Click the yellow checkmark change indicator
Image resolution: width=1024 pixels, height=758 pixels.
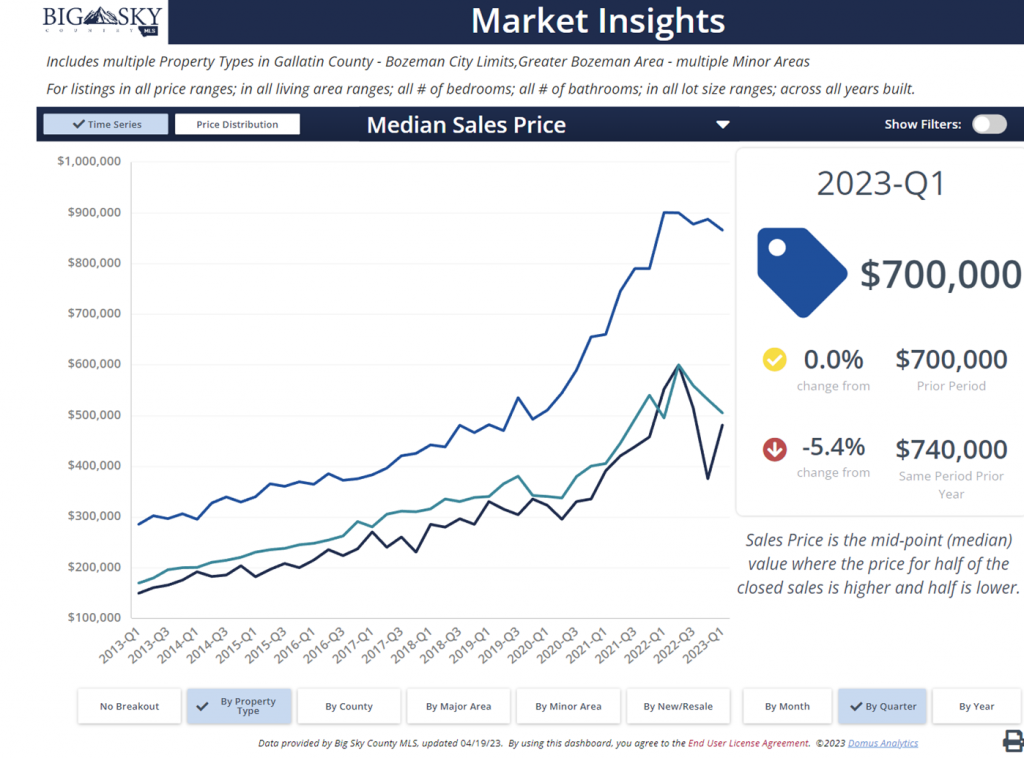pyautogui.click(x=774, y=360)
